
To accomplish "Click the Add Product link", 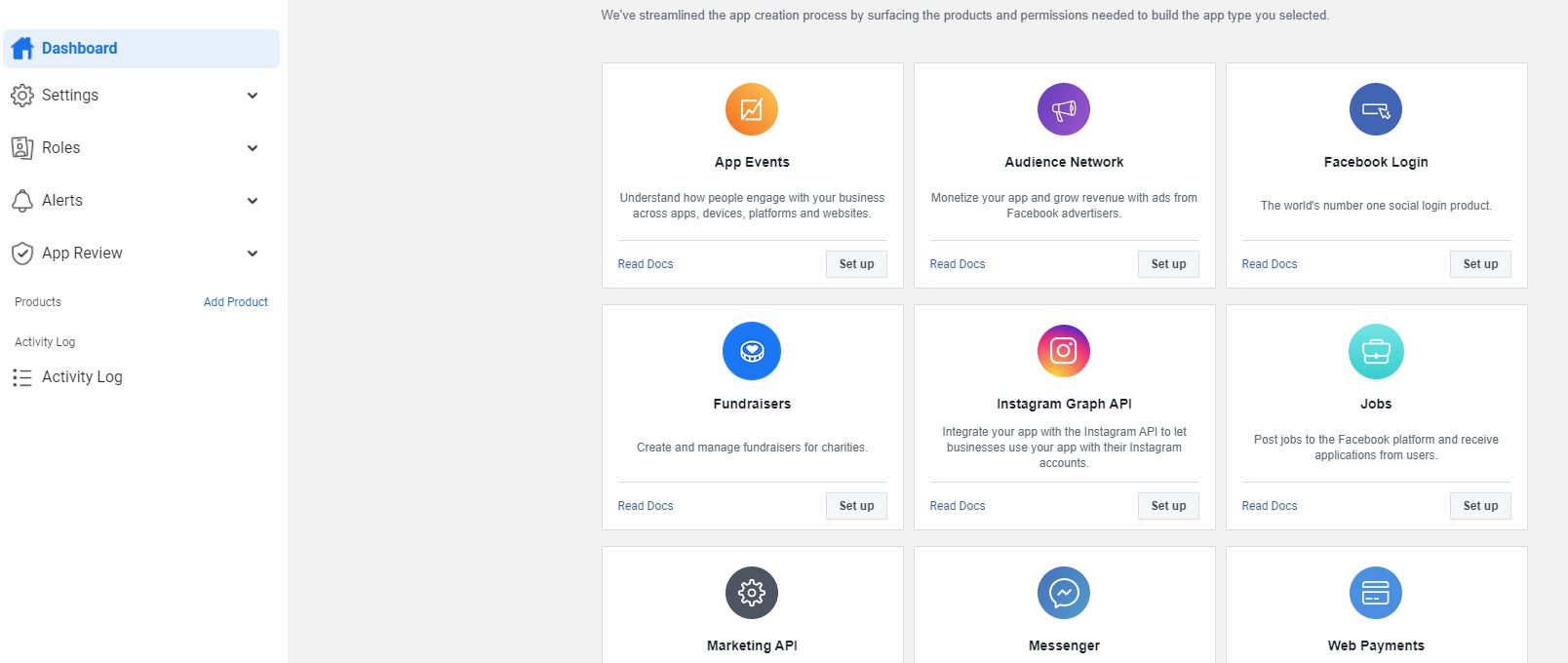I will (235, 301).
